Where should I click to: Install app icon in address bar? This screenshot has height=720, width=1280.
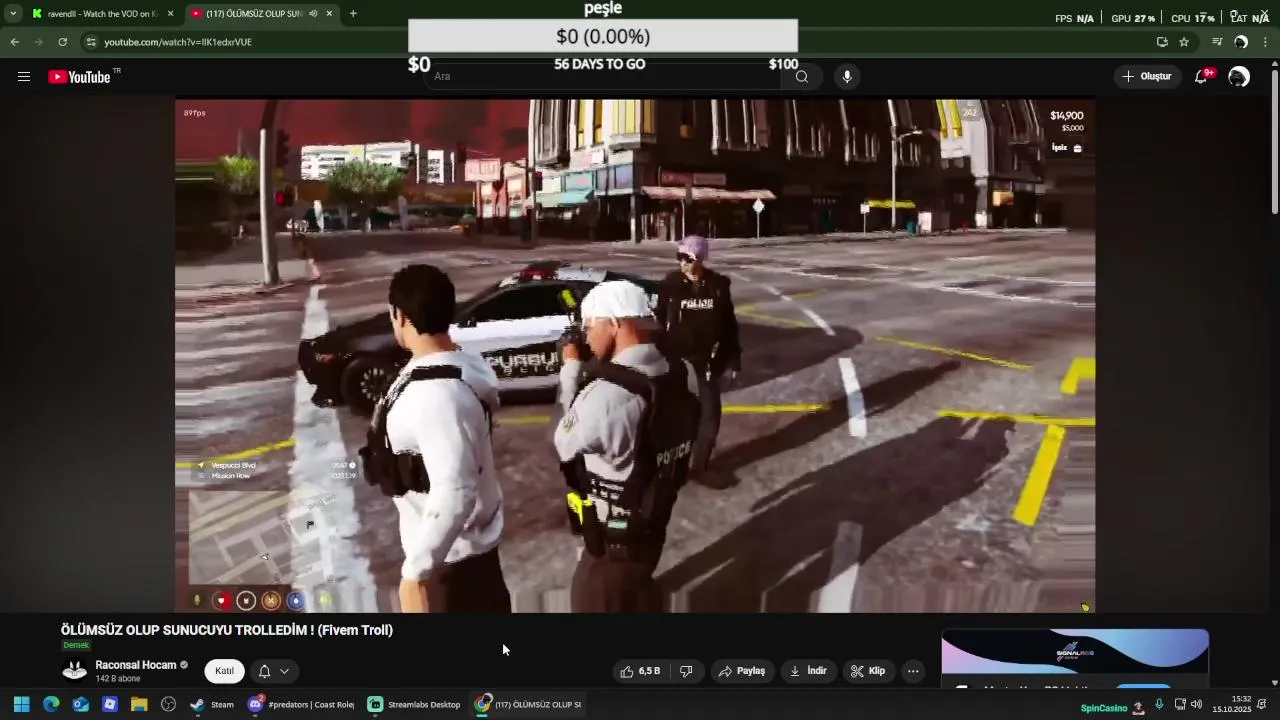click(1162, 42)
